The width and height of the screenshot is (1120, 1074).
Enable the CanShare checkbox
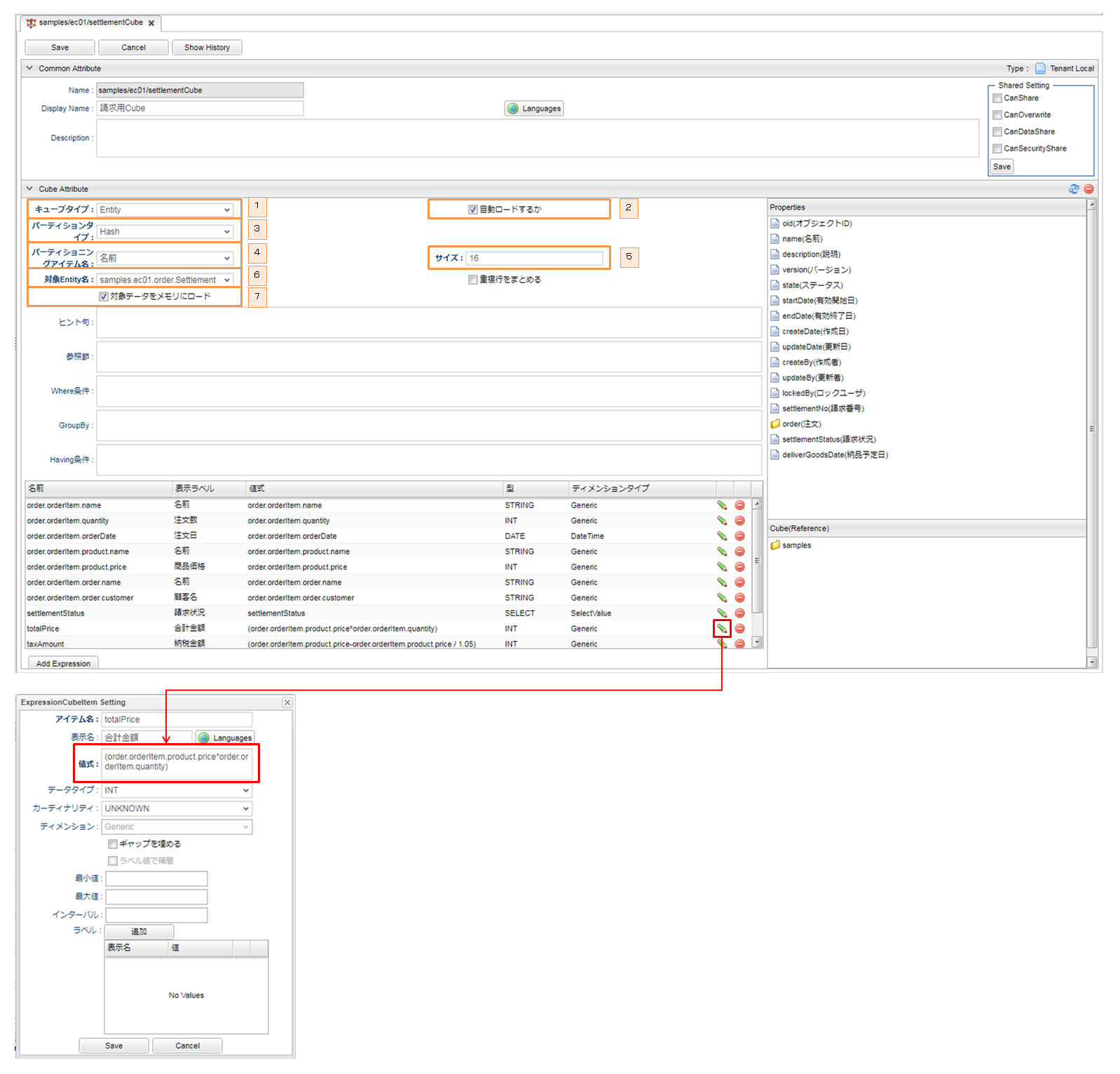(997, 98)
